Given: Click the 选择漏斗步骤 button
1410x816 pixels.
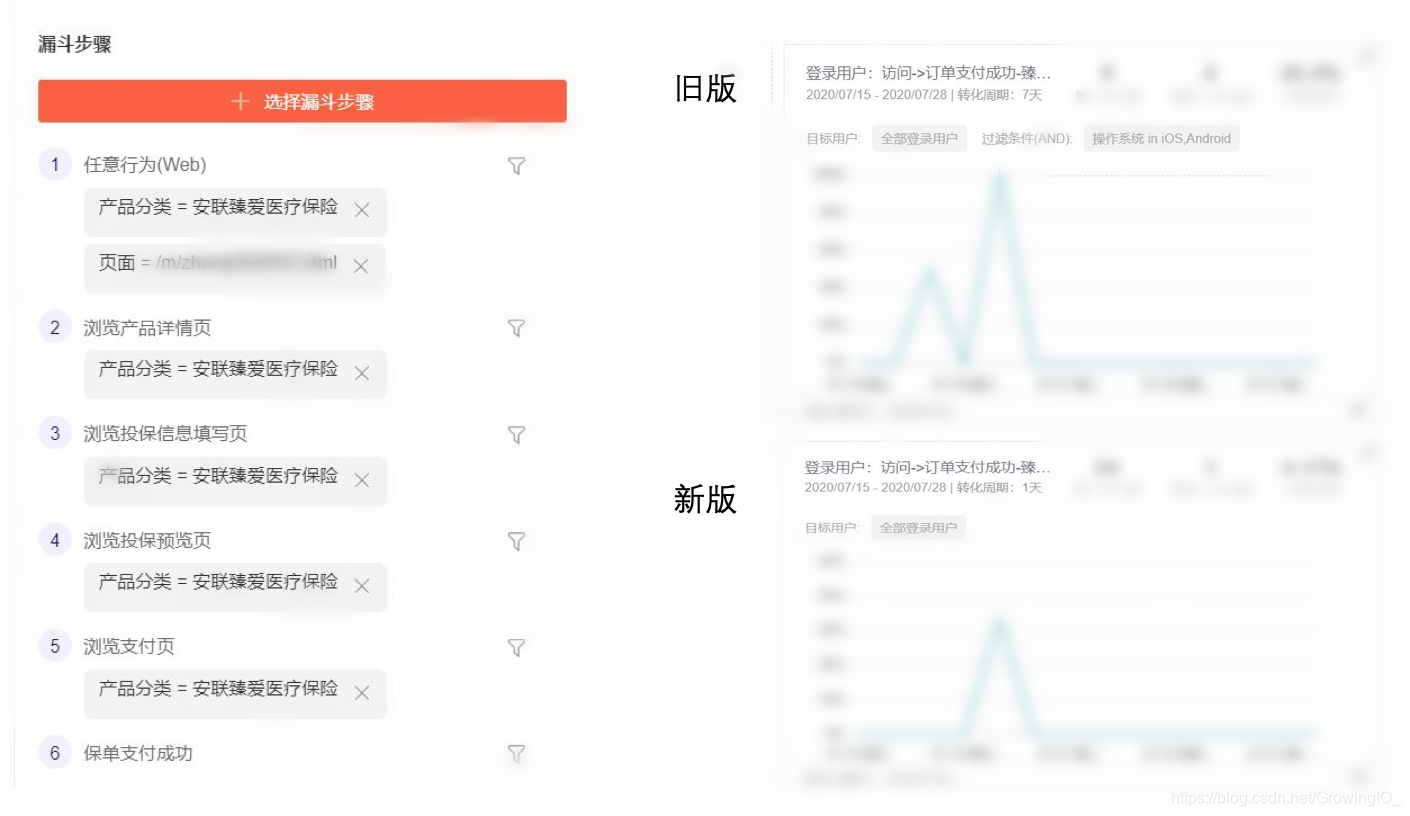Looking at the screenshot, I should 302,100.
